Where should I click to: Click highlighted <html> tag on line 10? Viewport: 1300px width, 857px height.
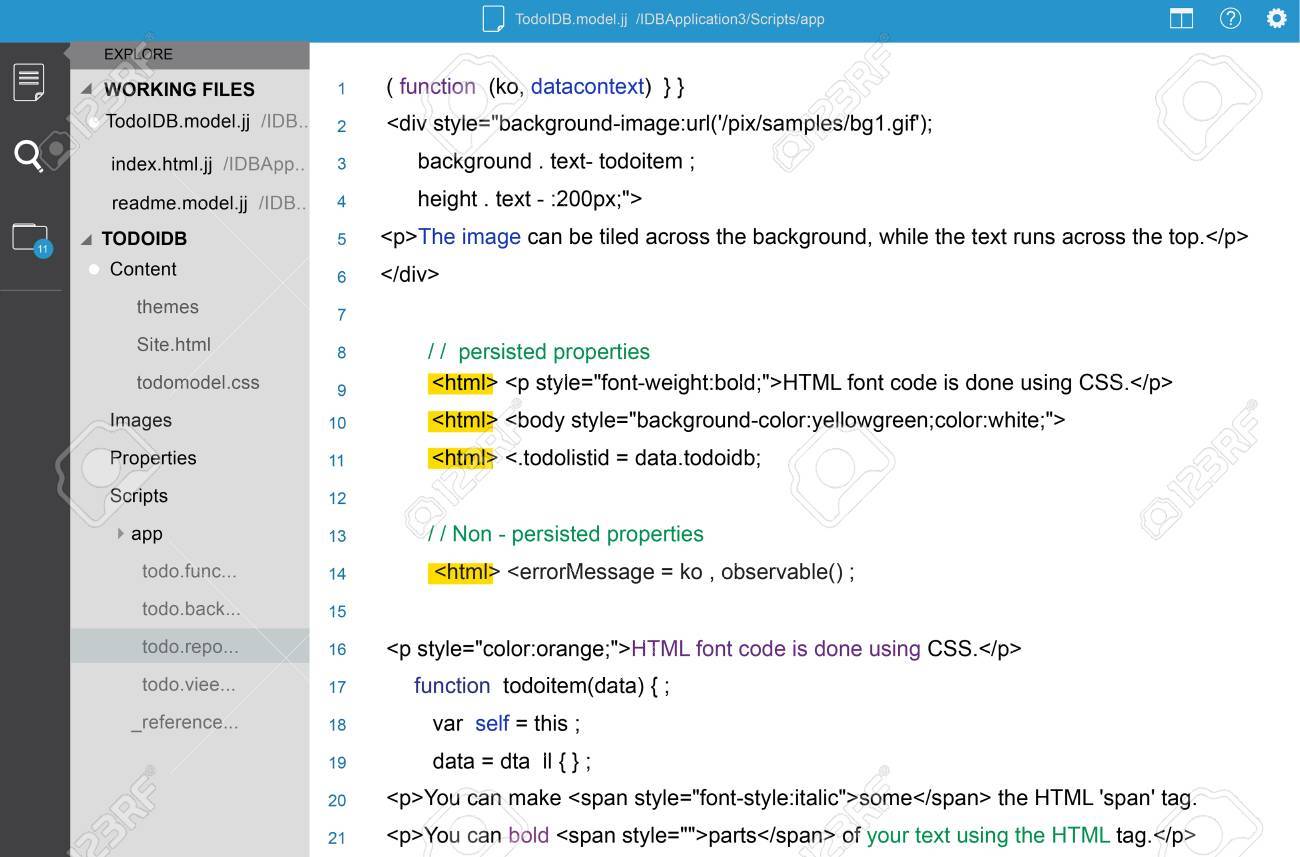tap(462, 420)
